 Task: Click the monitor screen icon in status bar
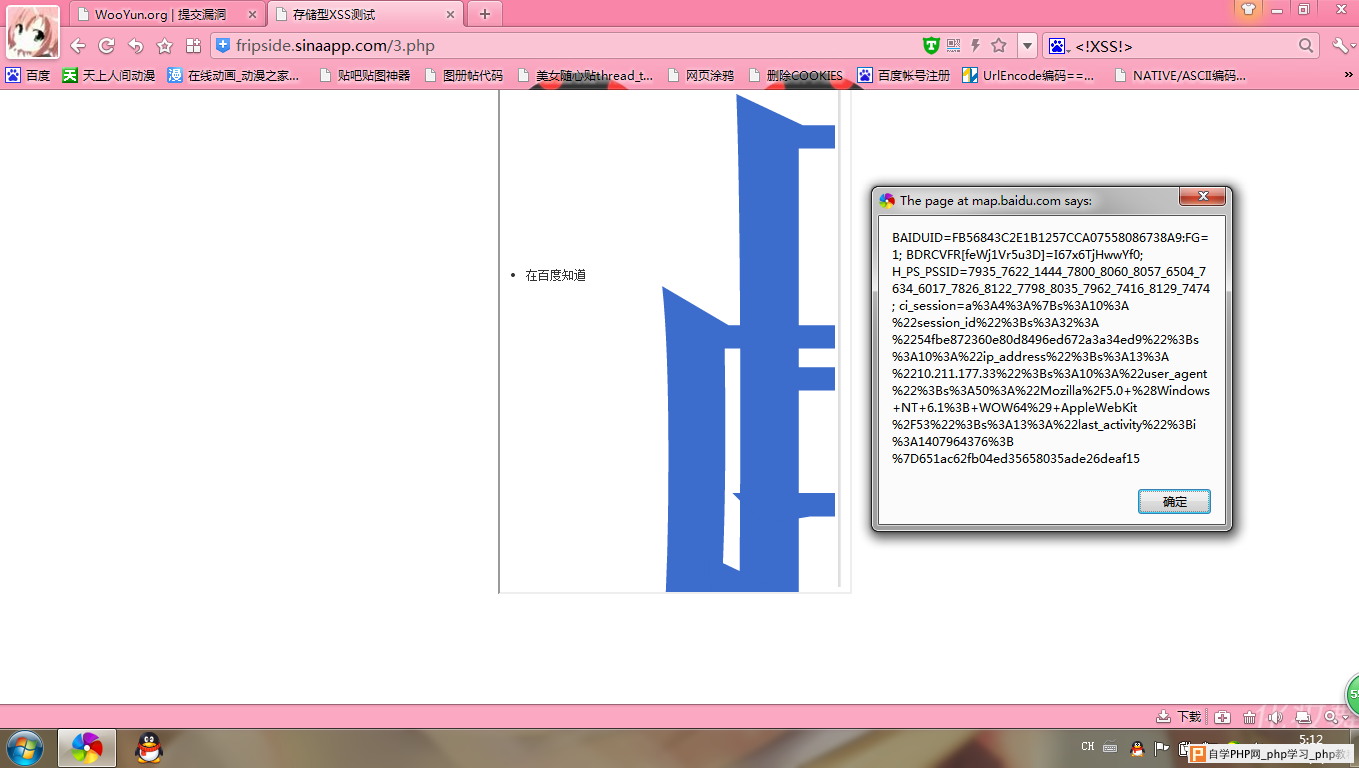pyautogui.click(x=1303, y=717)
